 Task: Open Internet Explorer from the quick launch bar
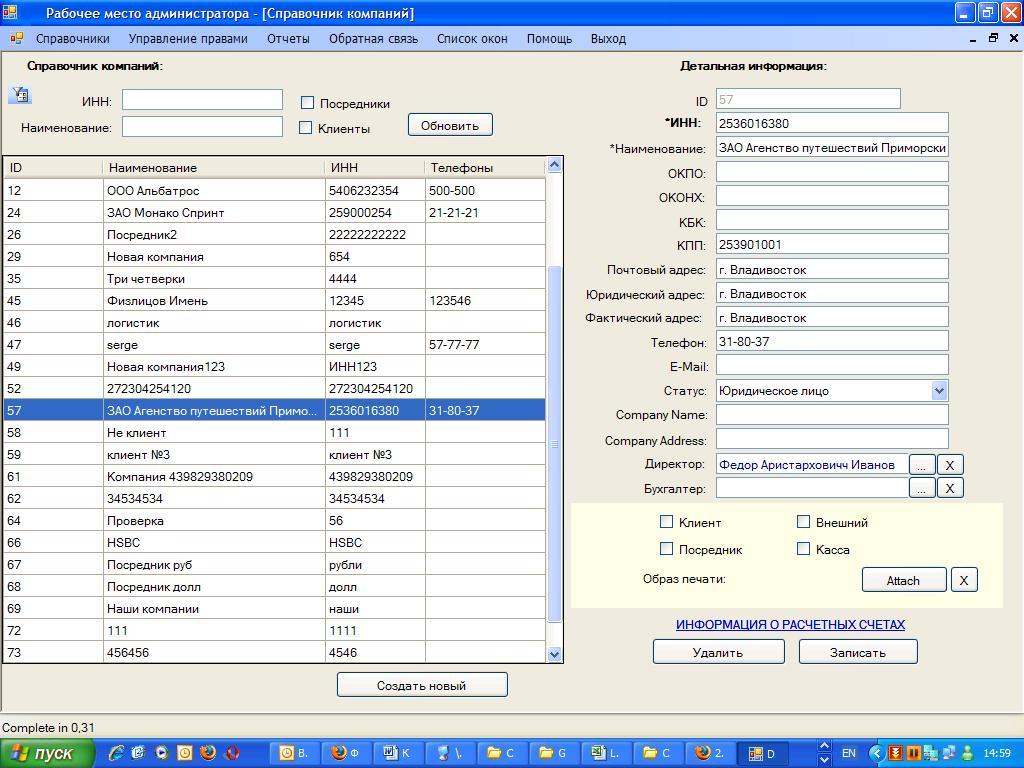(117, 753)
